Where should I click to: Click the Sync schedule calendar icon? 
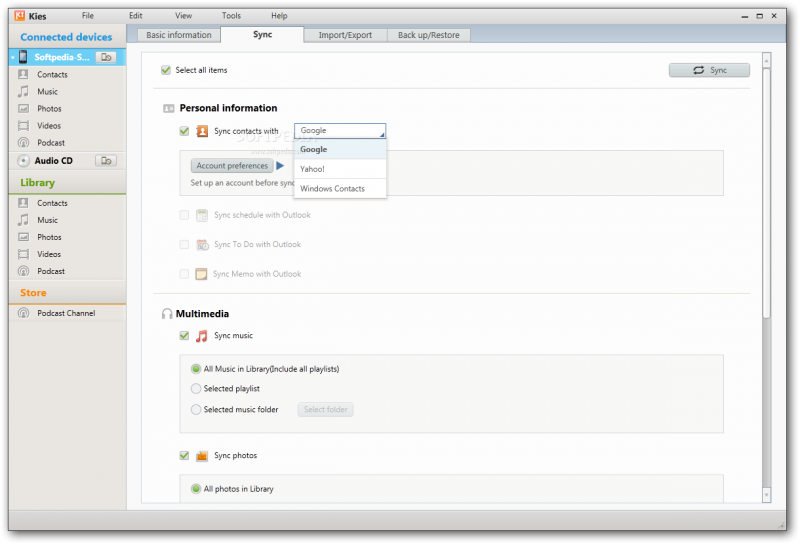[x=202, y=215]
